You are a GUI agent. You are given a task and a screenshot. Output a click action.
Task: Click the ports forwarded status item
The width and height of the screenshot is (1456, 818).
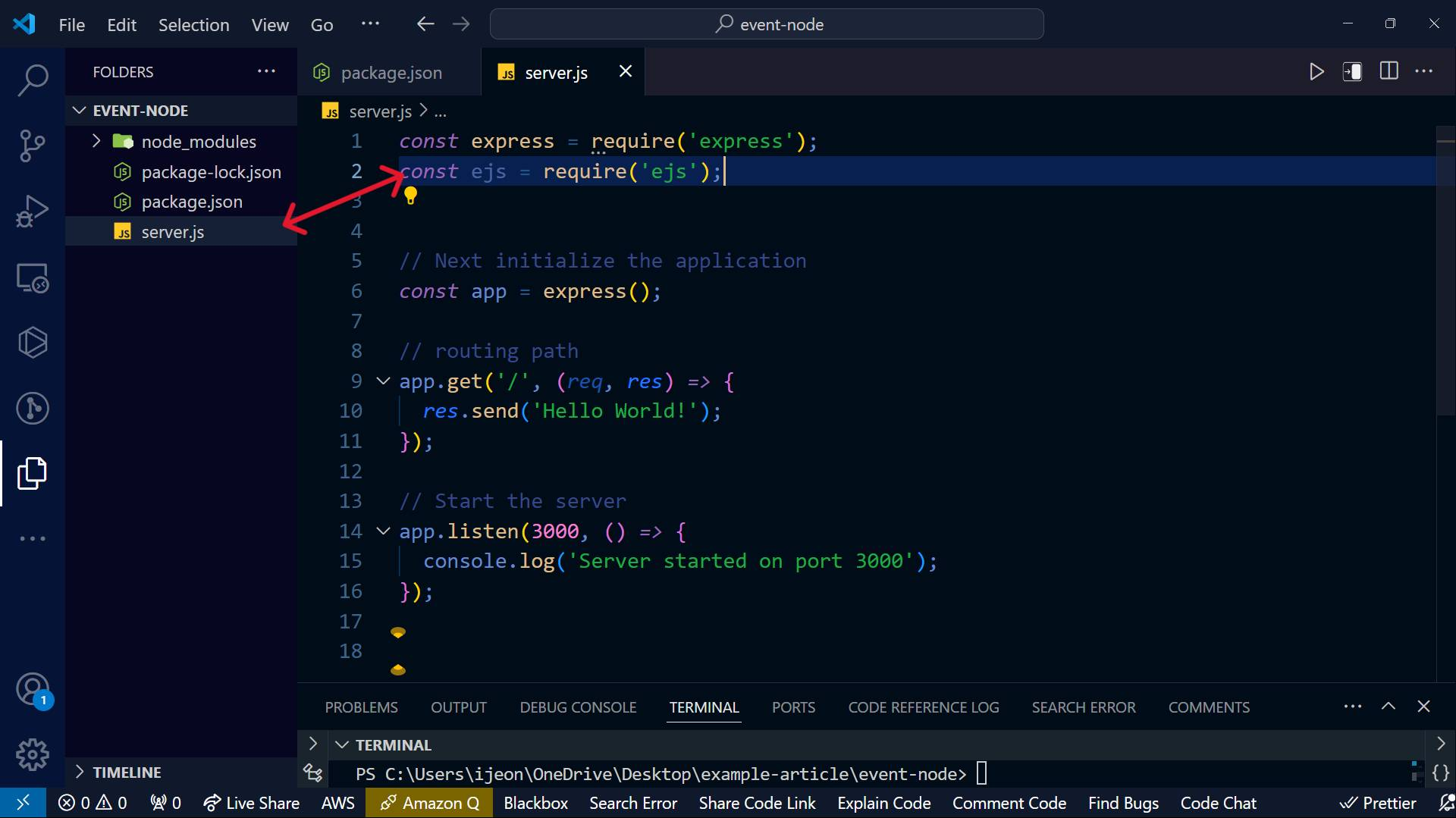click(166, 803)
